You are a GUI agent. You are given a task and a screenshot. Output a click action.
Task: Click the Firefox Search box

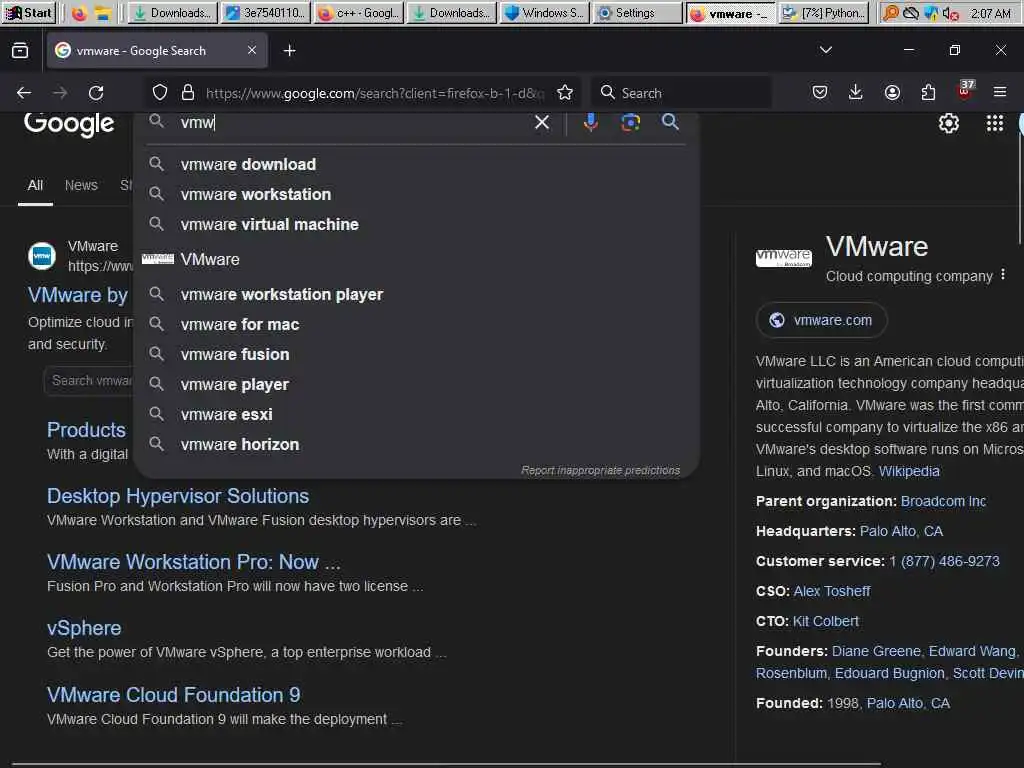(x=680, y=93)
